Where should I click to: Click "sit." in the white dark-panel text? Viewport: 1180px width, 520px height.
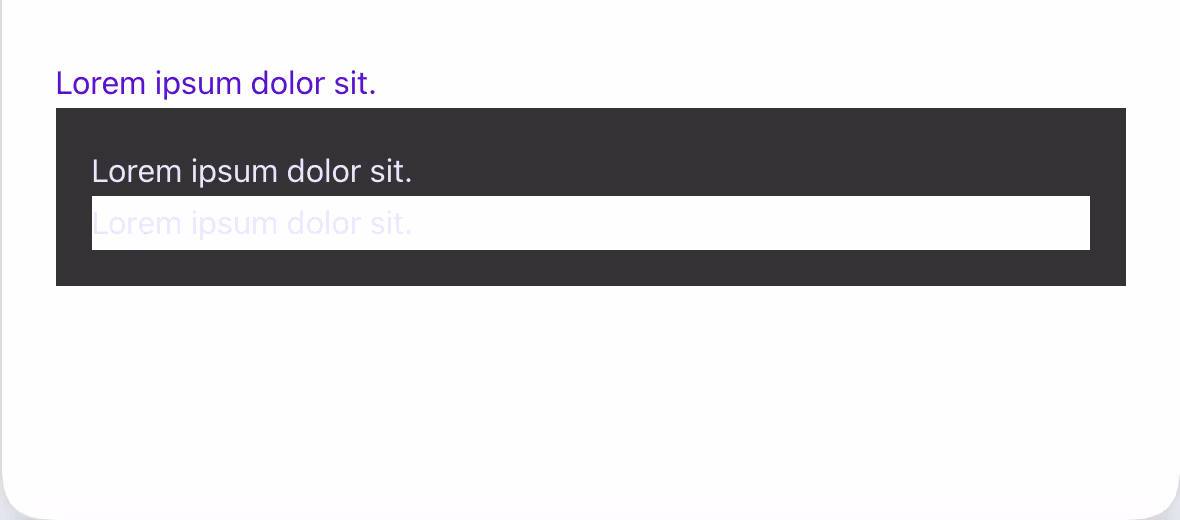pyautogui.click(x=390, y=172)
